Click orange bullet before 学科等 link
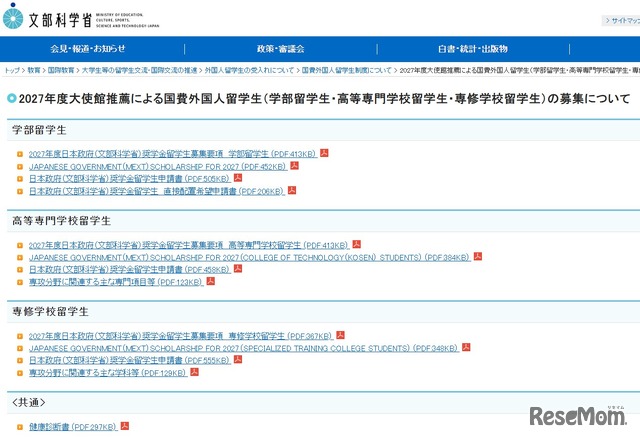This screenshot has width=640, height=439. [20, 373]
